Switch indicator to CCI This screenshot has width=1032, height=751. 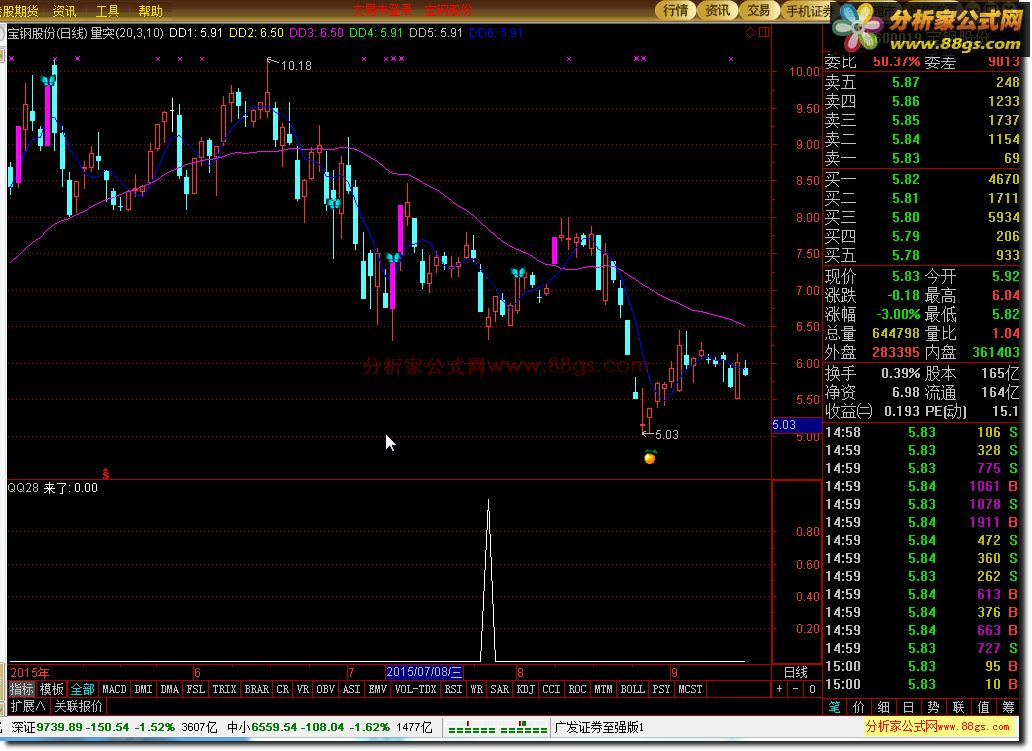(551, 689)
